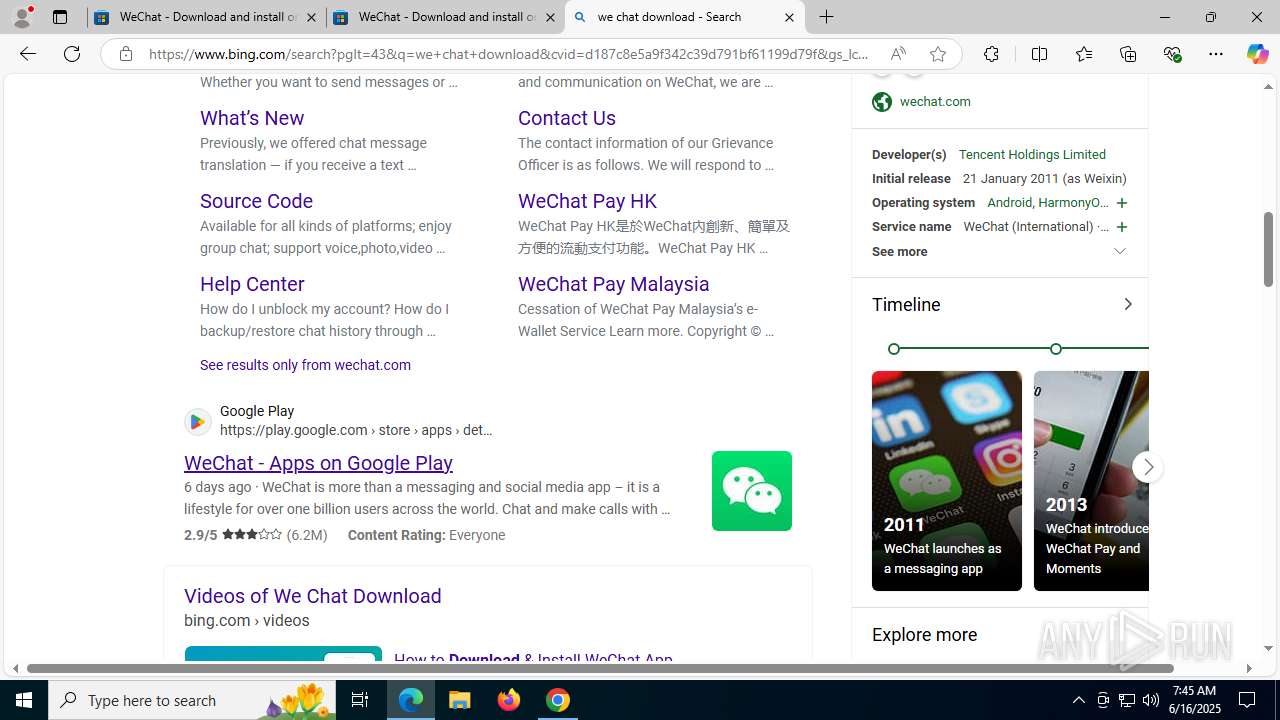Expand Operating system list plus
Viewport: 1280px width, 720px height.
tap(1122, 203)
